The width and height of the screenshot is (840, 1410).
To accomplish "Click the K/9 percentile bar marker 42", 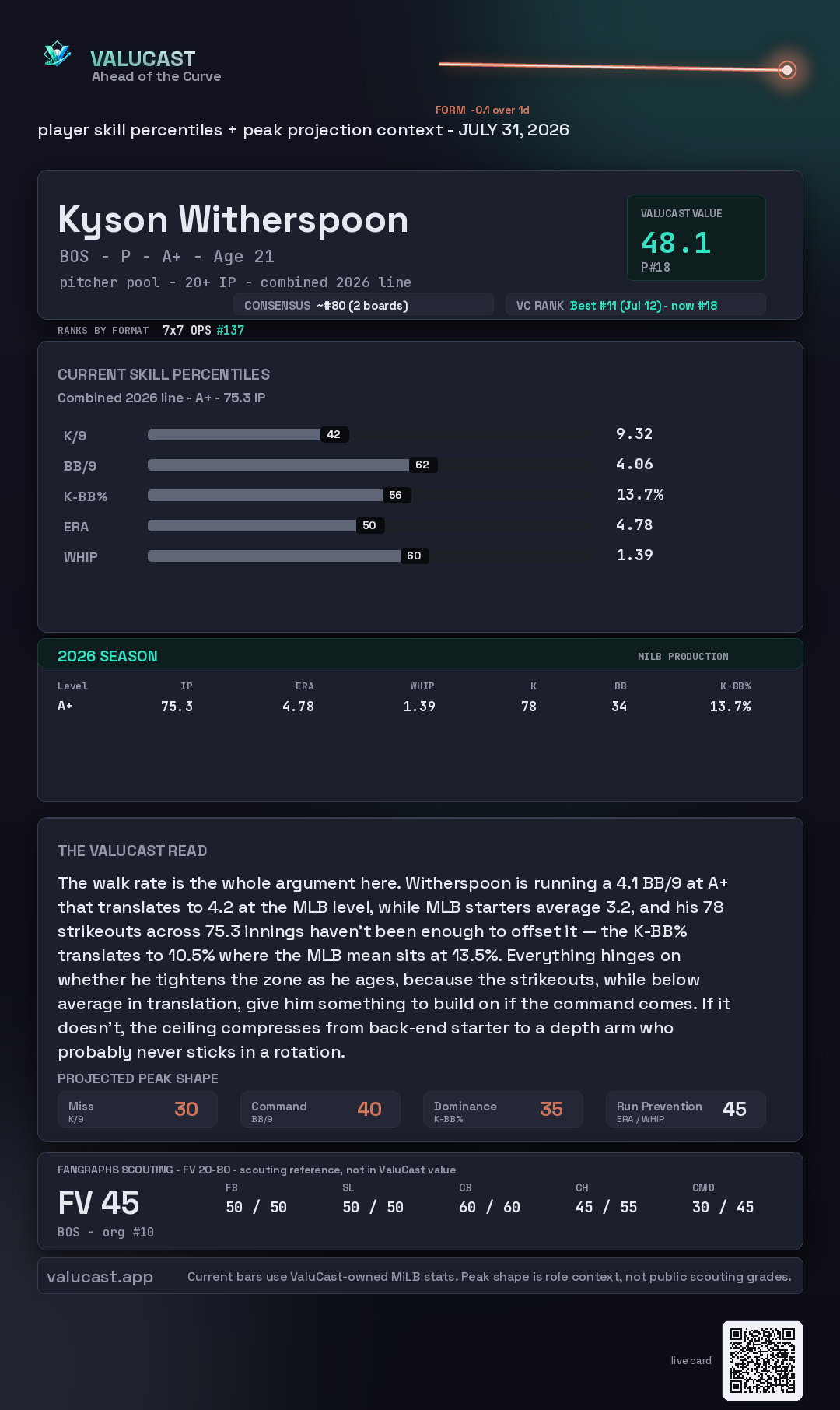I will tap(334, 434).
